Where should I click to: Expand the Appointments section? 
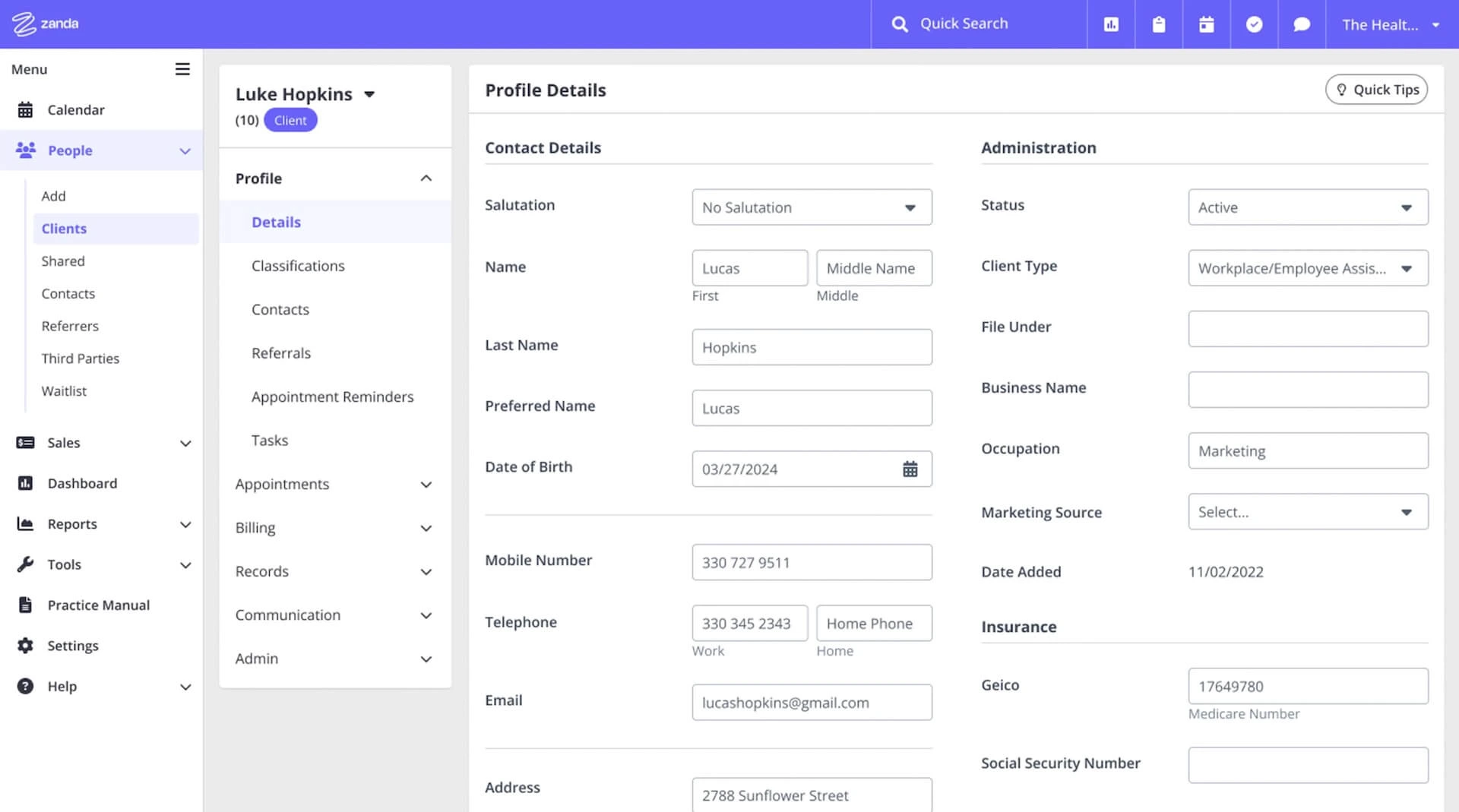click(426, 485)
